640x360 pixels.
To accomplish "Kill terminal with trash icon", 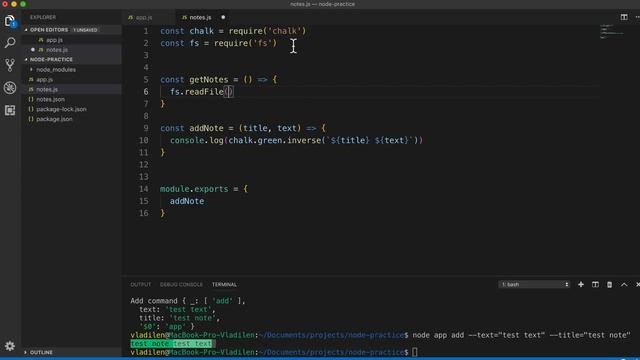I will 609,284.
